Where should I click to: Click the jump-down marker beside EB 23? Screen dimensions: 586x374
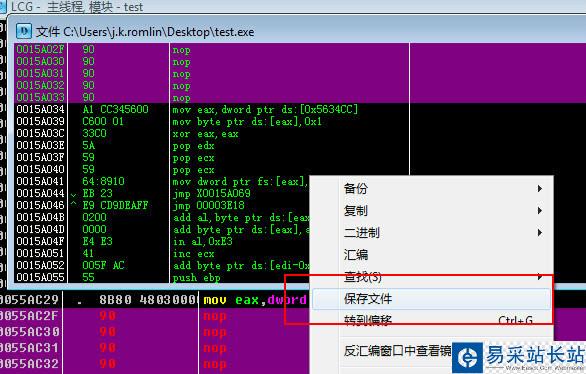(x=74, y=195)
